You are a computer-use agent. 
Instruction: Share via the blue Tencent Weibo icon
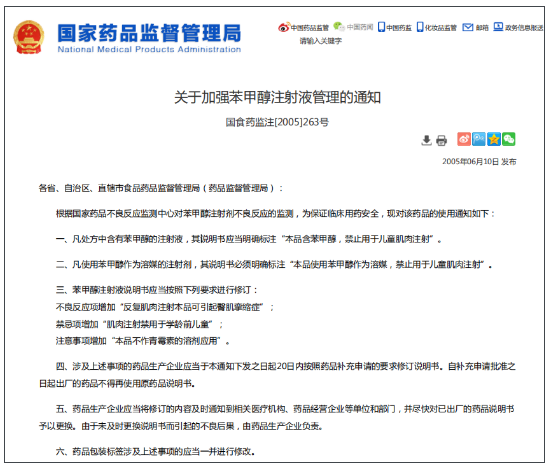[x=479, y=139]
